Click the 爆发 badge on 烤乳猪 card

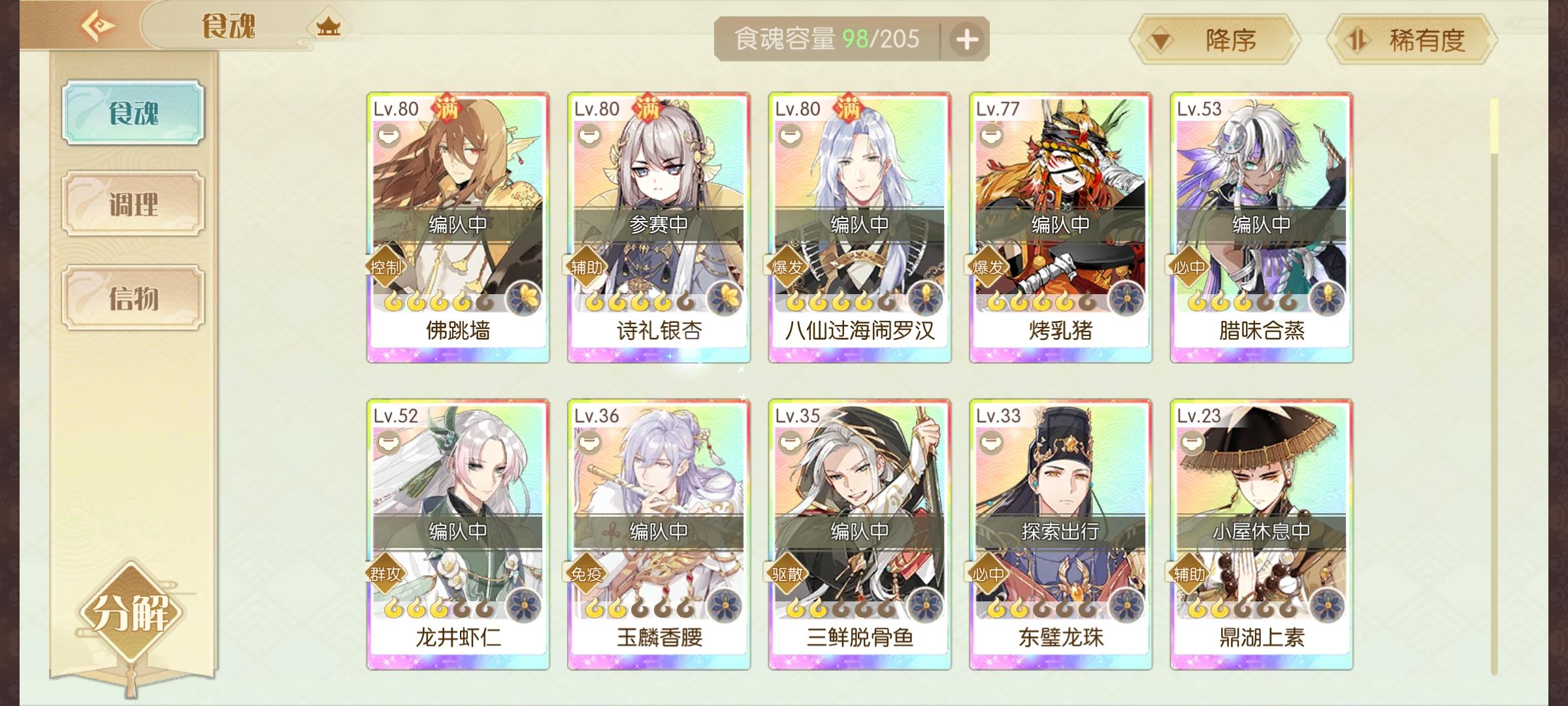(x=988, y=267)
